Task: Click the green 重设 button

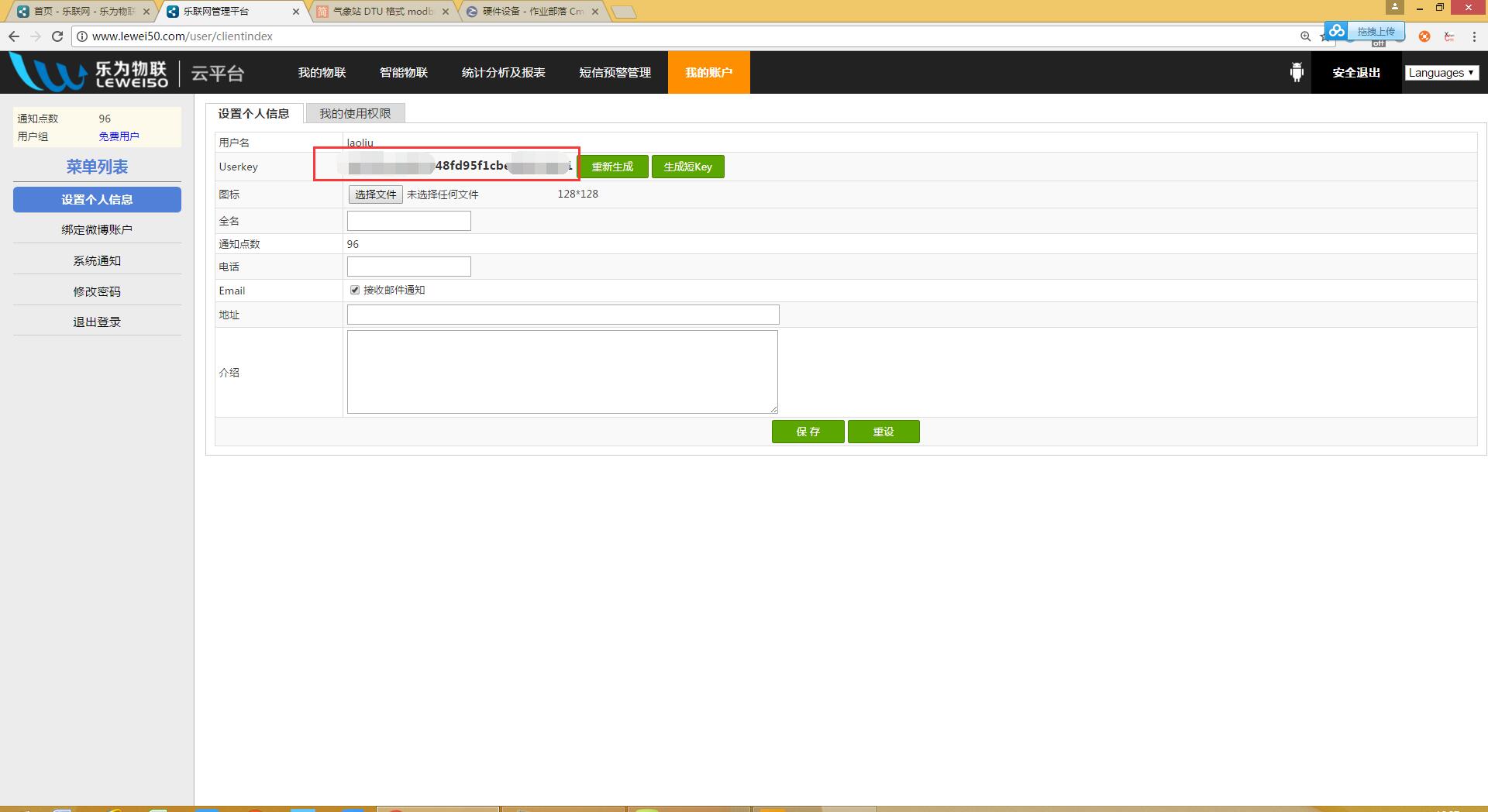Action: (883, 432)
